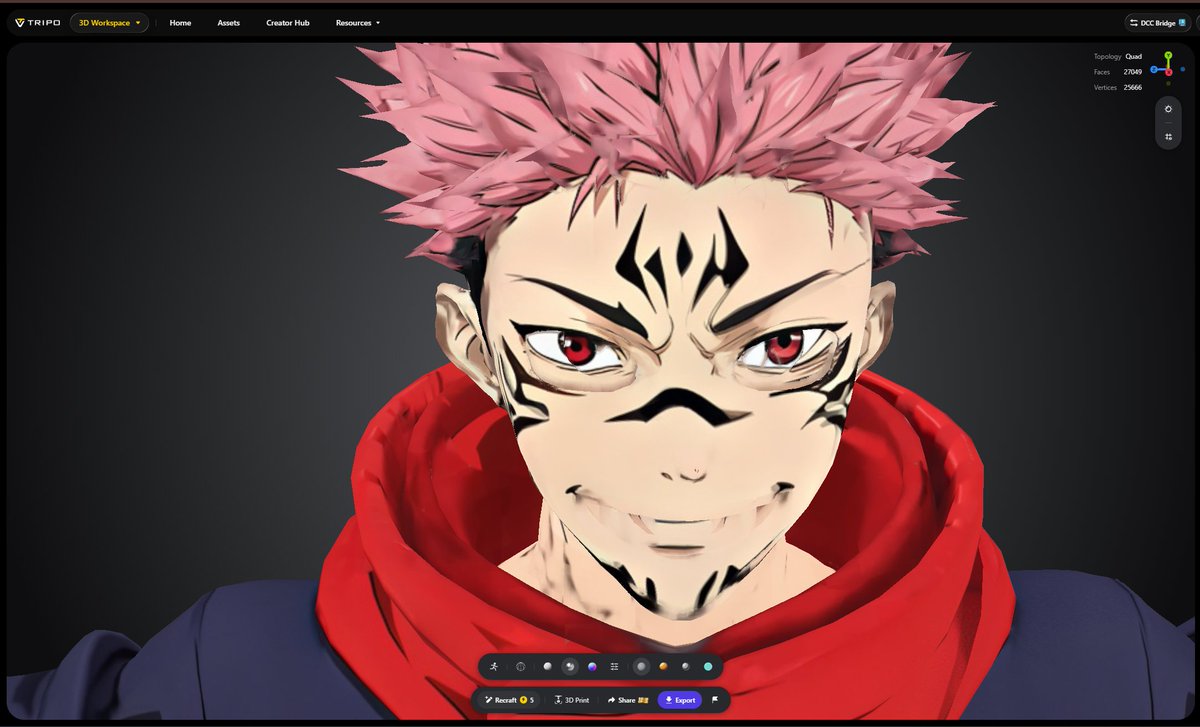This screenshot has height=727, width=1200.
Task: Click the running figure animation icon
Action: [493, 666]
